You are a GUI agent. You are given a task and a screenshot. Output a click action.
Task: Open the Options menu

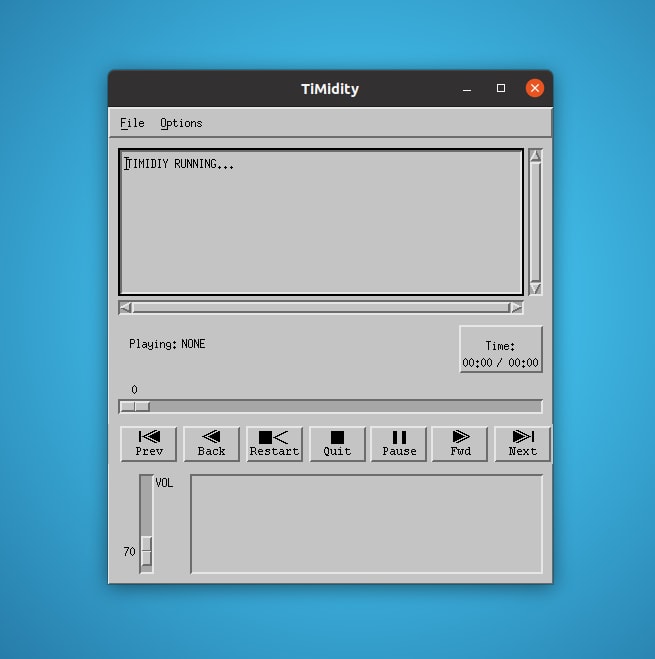(181, 123)
